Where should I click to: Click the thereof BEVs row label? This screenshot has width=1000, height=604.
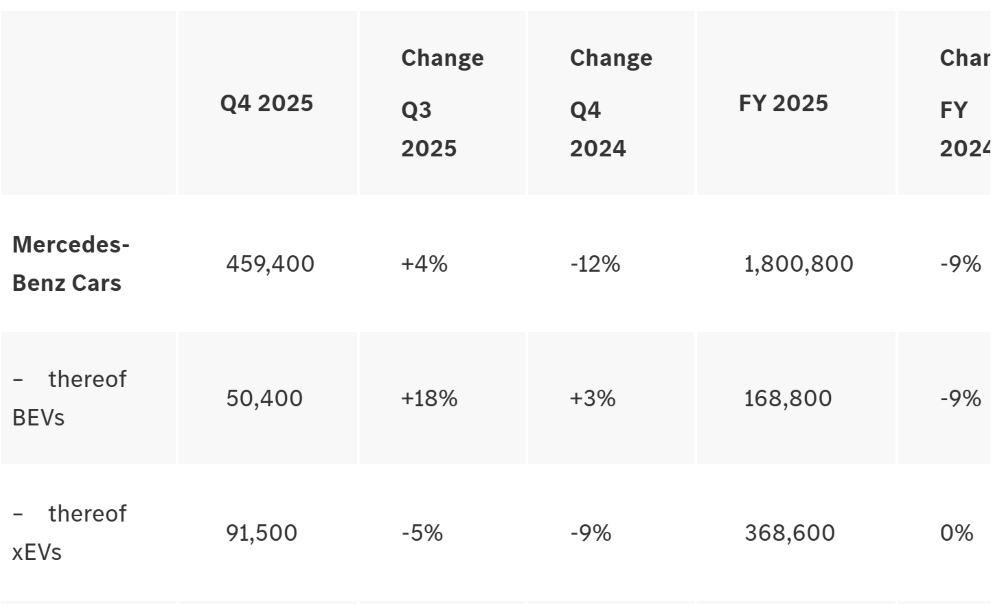click(x=70, y=398)
